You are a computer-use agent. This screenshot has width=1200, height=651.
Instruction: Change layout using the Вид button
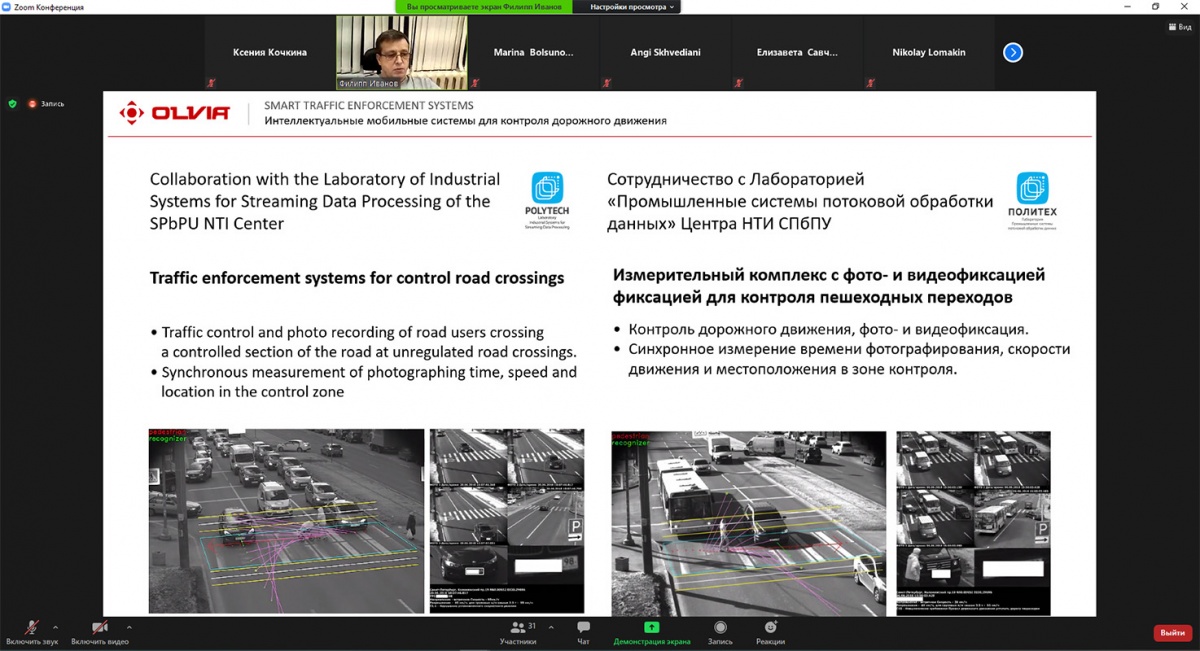(x=1181, y=27)
